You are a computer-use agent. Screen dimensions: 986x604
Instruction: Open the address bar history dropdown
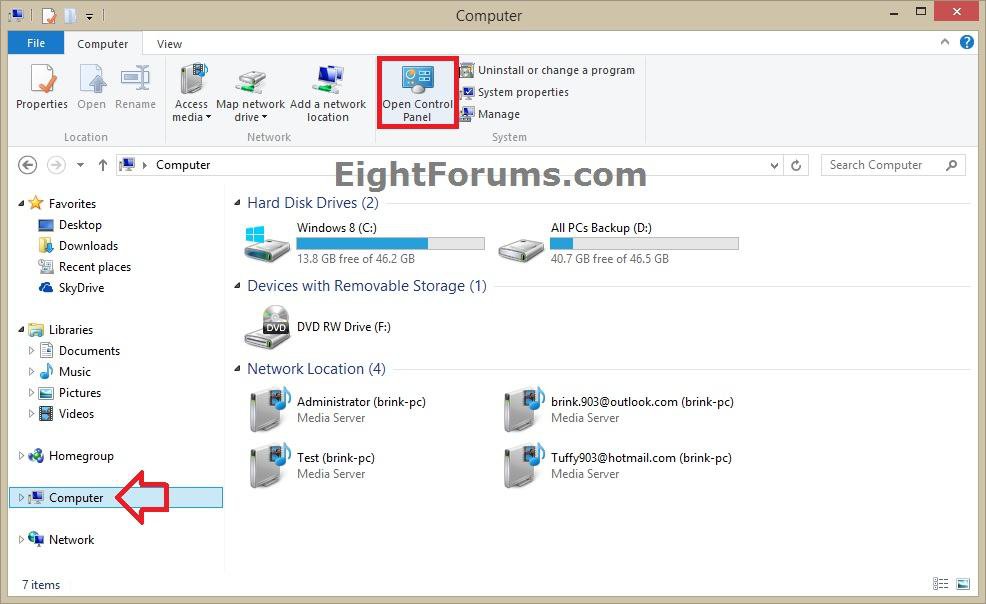[x=774, y=165]
